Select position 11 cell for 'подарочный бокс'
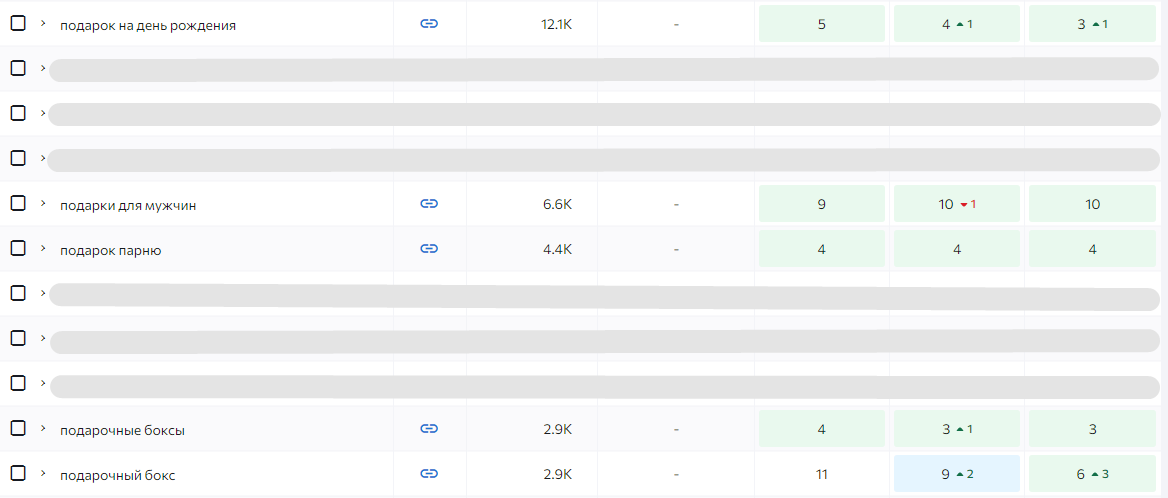 (x=821, y=474)
